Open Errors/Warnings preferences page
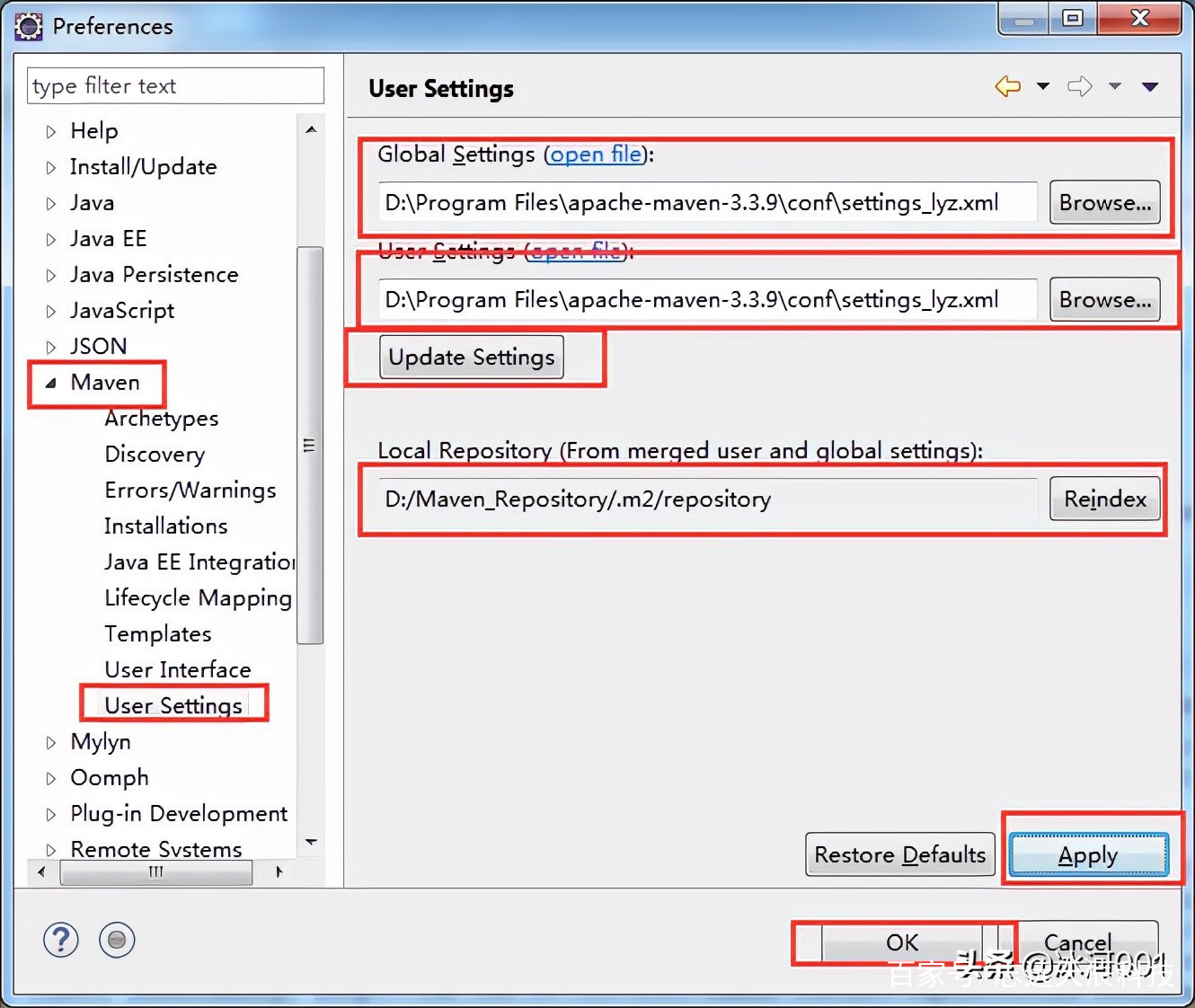 click(190, 491)
